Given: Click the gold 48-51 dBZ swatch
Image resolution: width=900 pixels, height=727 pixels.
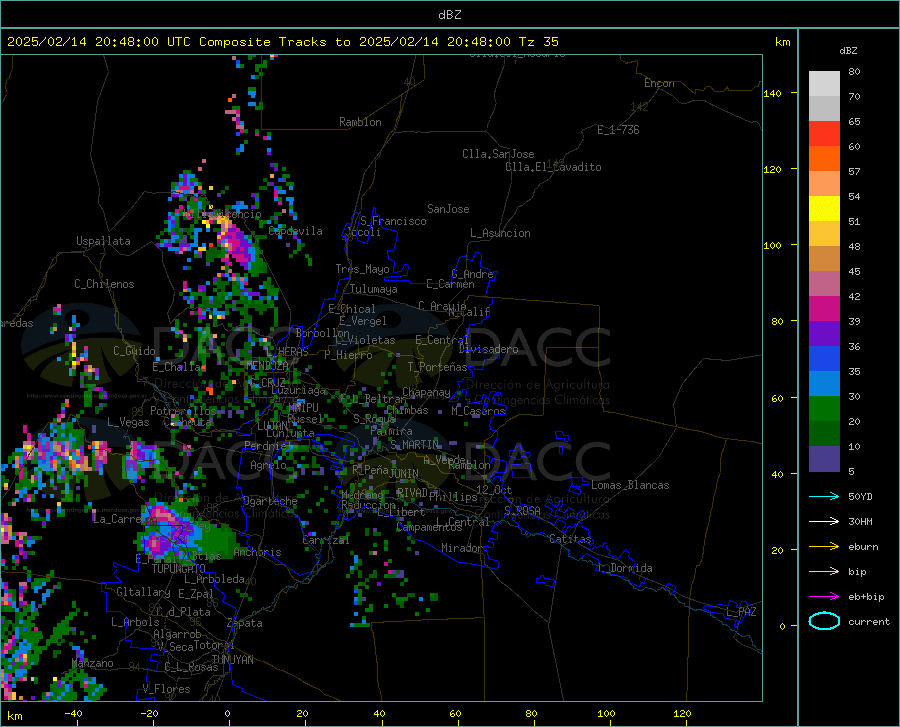Looking at the screenshot, I should [x=824, y=234].
